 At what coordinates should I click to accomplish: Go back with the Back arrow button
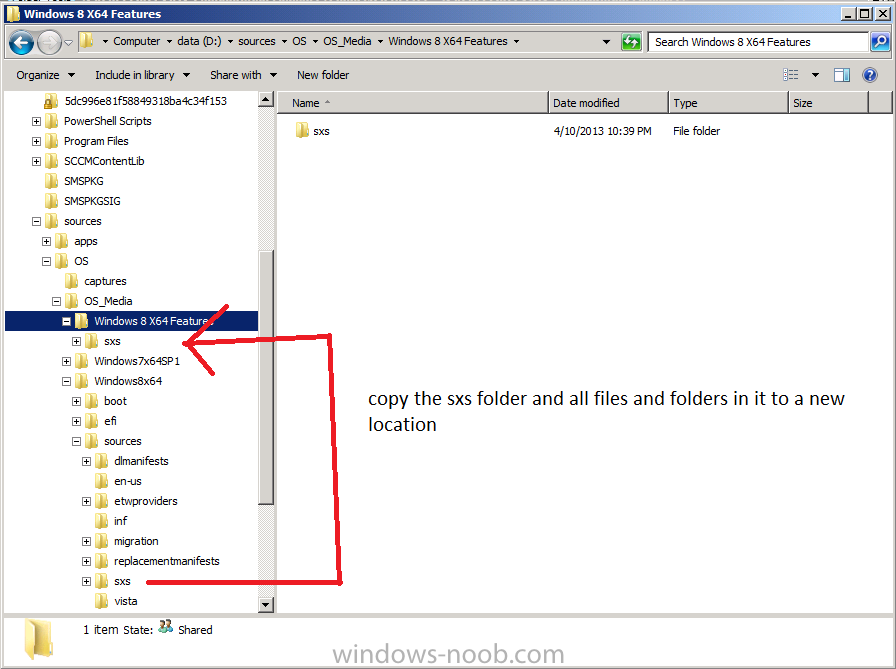coord(22,42)
